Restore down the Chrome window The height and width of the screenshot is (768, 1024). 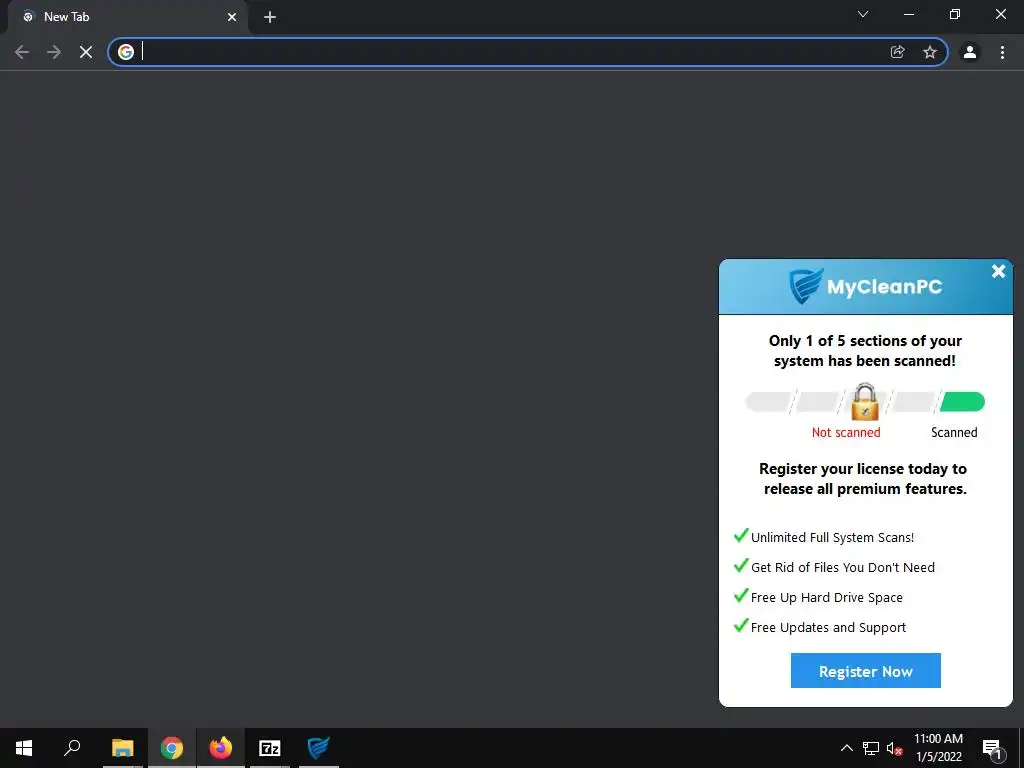[x=955, y=14]
